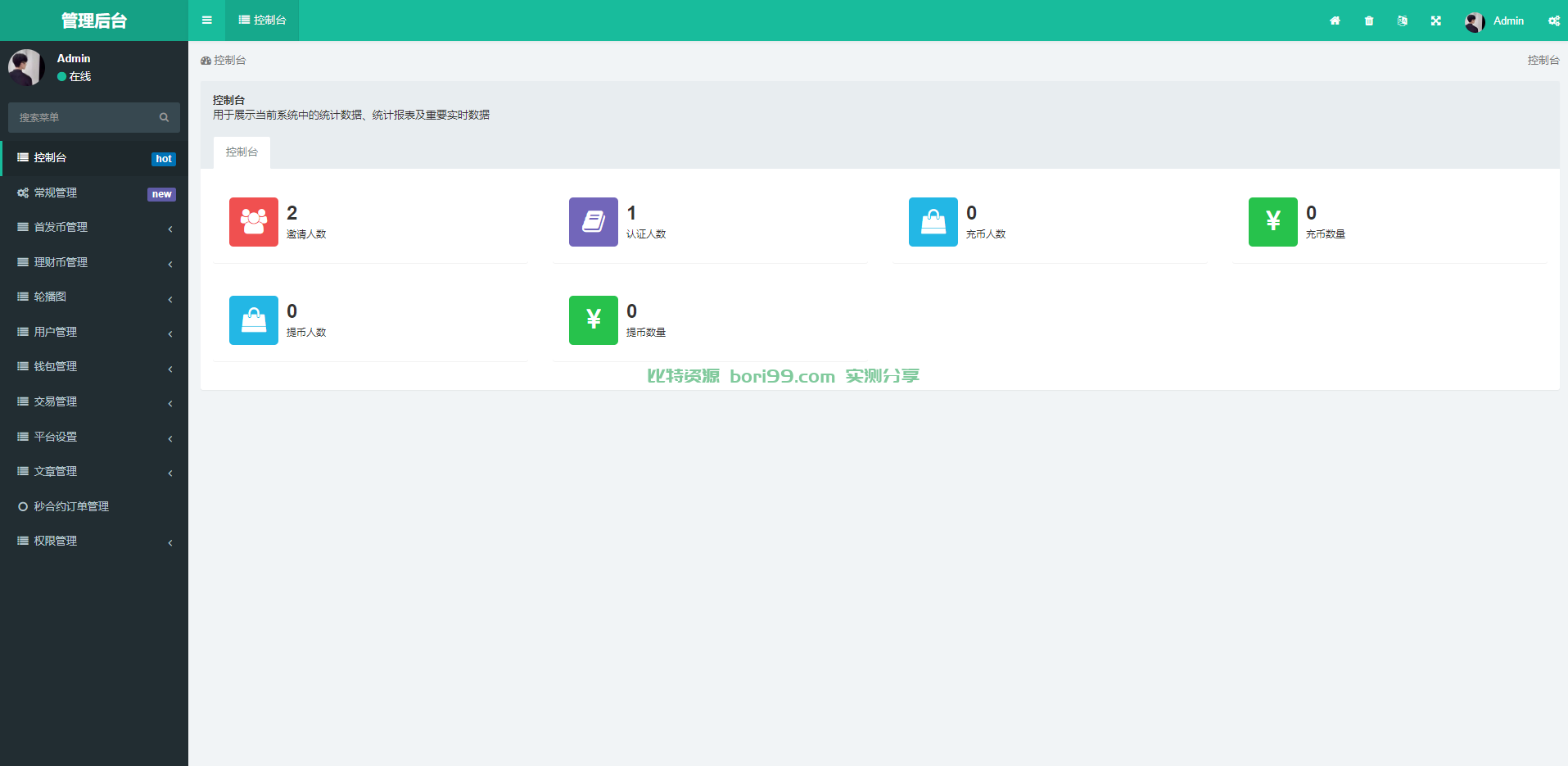
Task: Click the circle icon beside 秒合约订单管理
Action: 23,506
